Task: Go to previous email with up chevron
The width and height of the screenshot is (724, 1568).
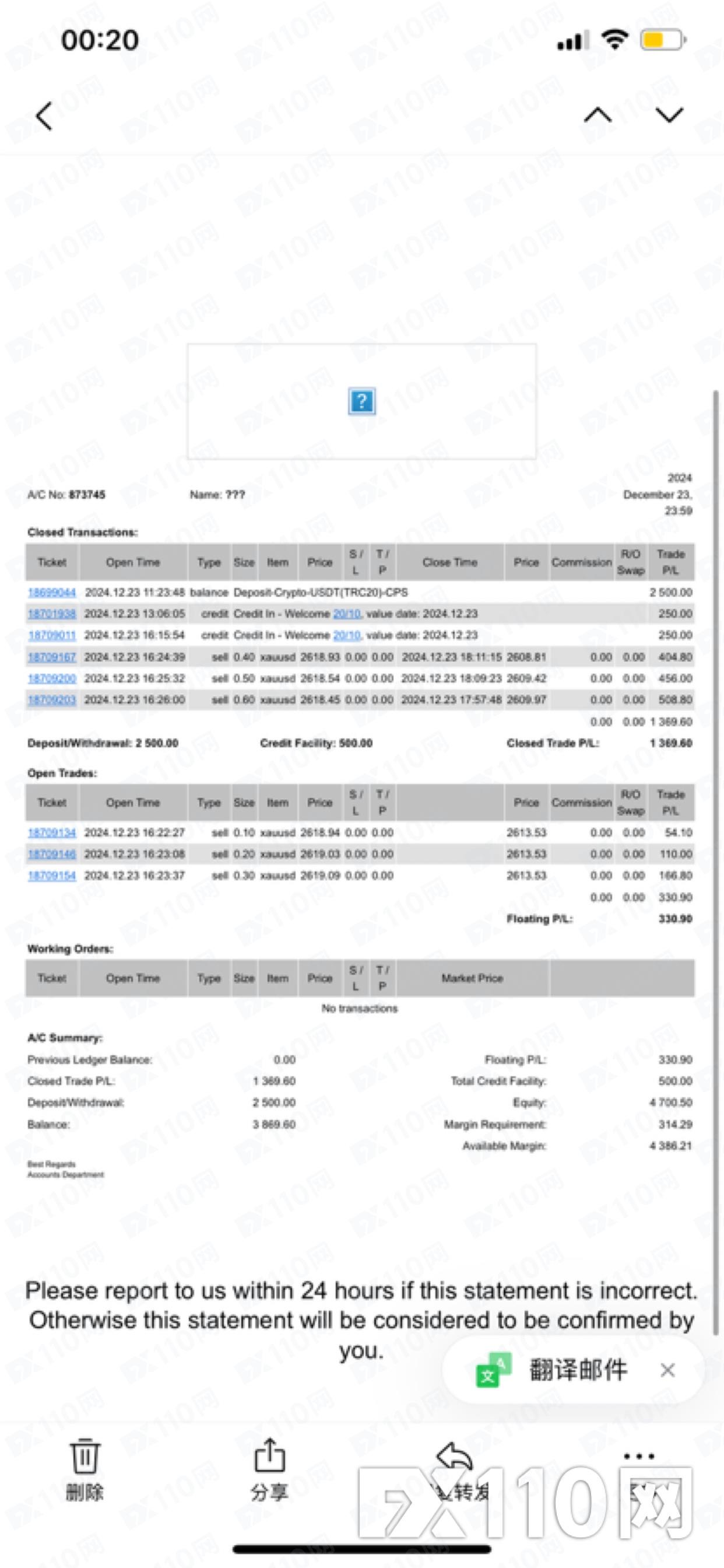Action: coord(598,115)
